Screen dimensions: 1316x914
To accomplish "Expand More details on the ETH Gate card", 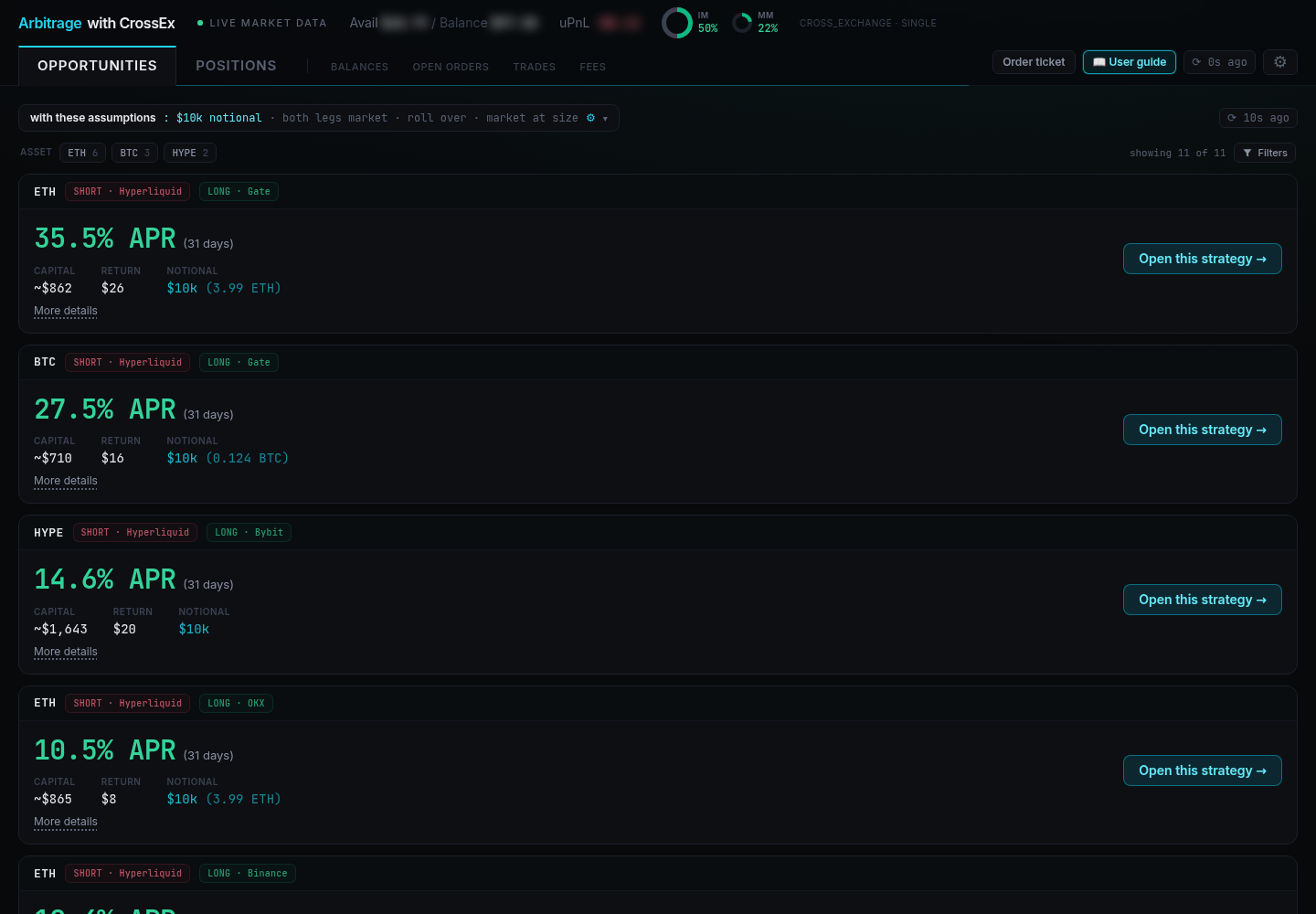I will tap(66, 311).
